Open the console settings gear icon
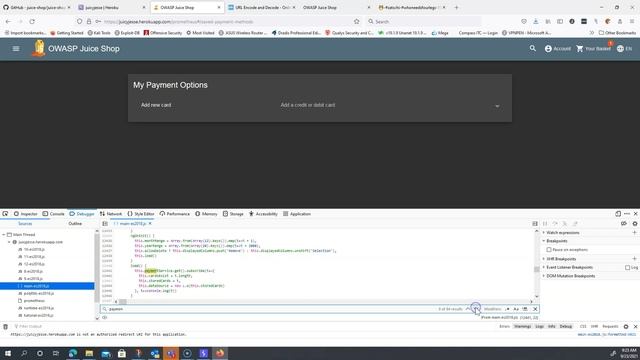 (x=626, y=327)
